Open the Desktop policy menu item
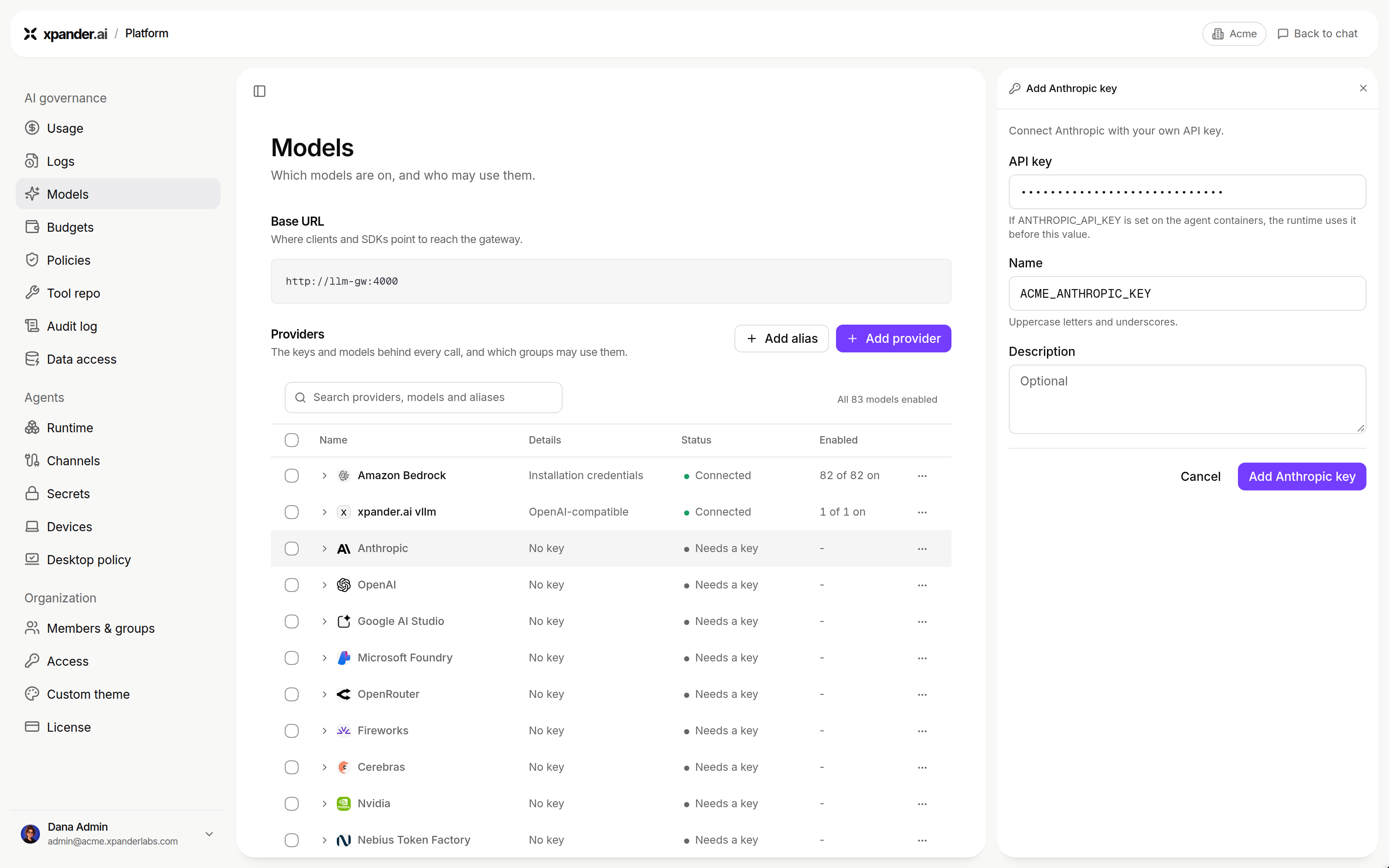The width and height of the screenshot is (1389, 868). 118,560
